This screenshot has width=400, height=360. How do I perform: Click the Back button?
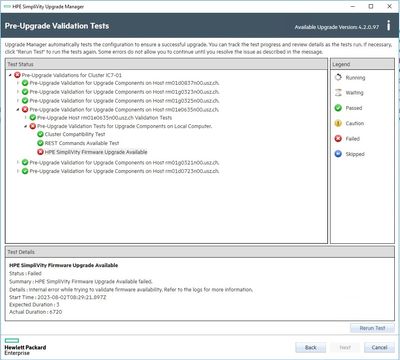click(x=311, y=348)
